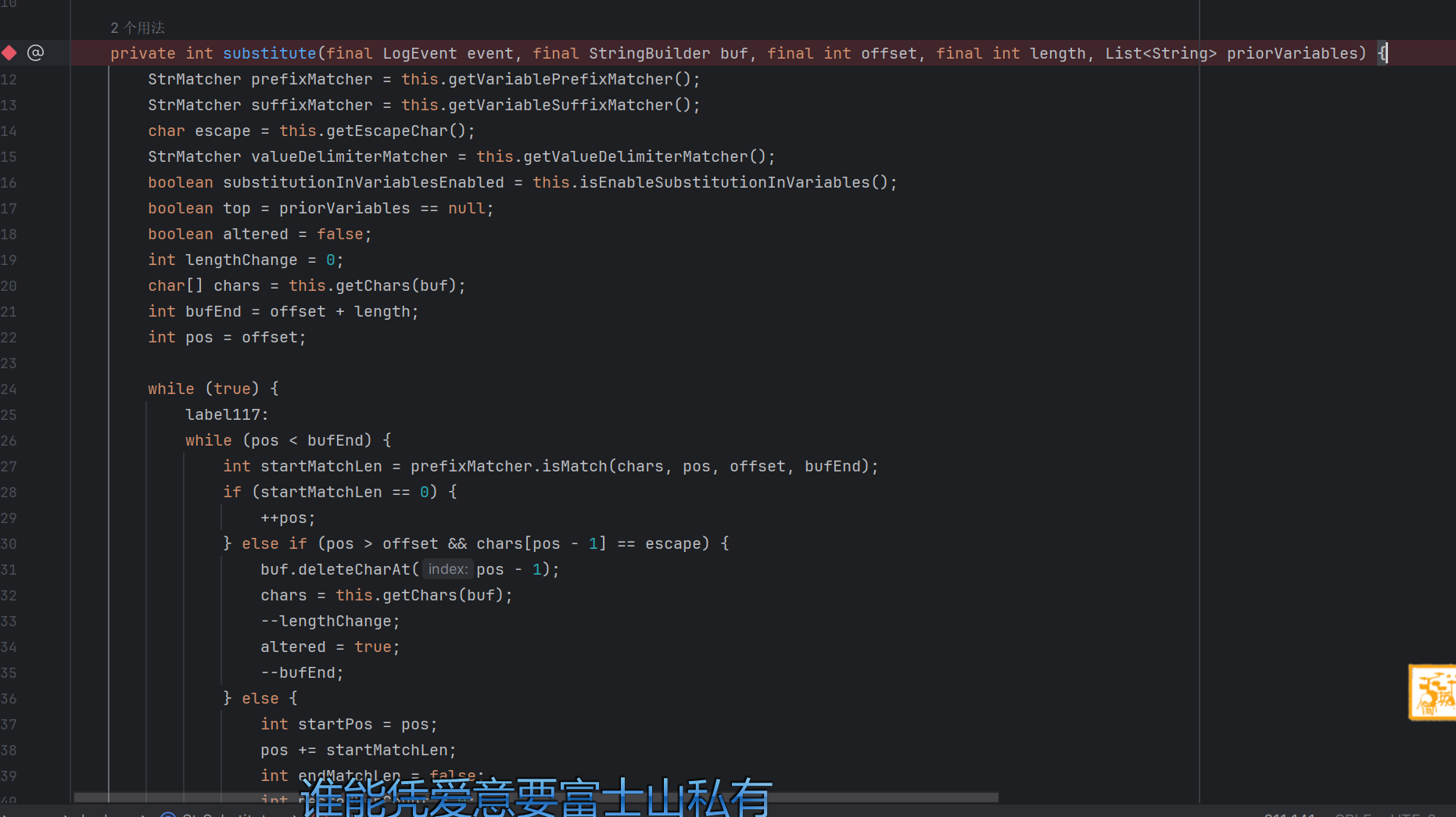
Task: Click "int startPos = pos;" line
Action: [349, 724]
